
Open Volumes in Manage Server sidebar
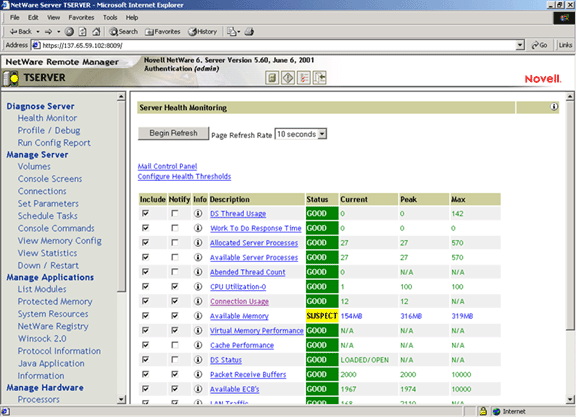click(34, 166)
